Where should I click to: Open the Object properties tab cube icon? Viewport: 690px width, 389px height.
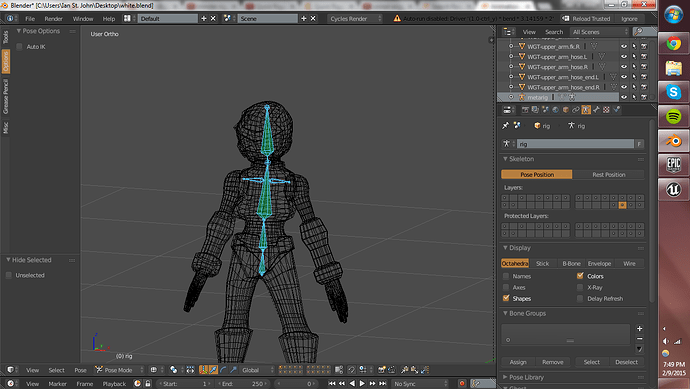click(566, 110)
